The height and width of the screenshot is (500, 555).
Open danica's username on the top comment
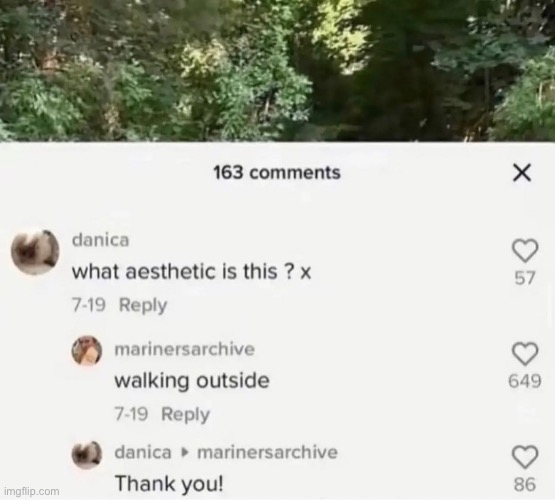101,240
